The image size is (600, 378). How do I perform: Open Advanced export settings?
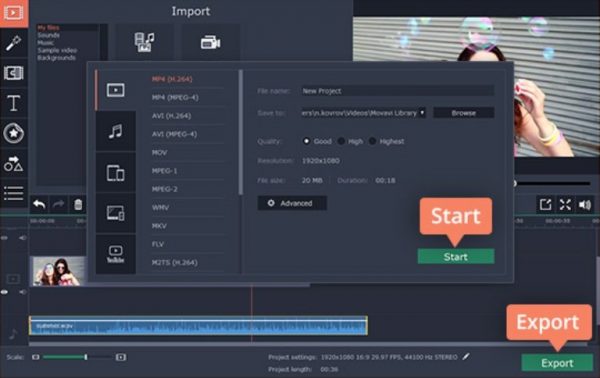(292, 203)
